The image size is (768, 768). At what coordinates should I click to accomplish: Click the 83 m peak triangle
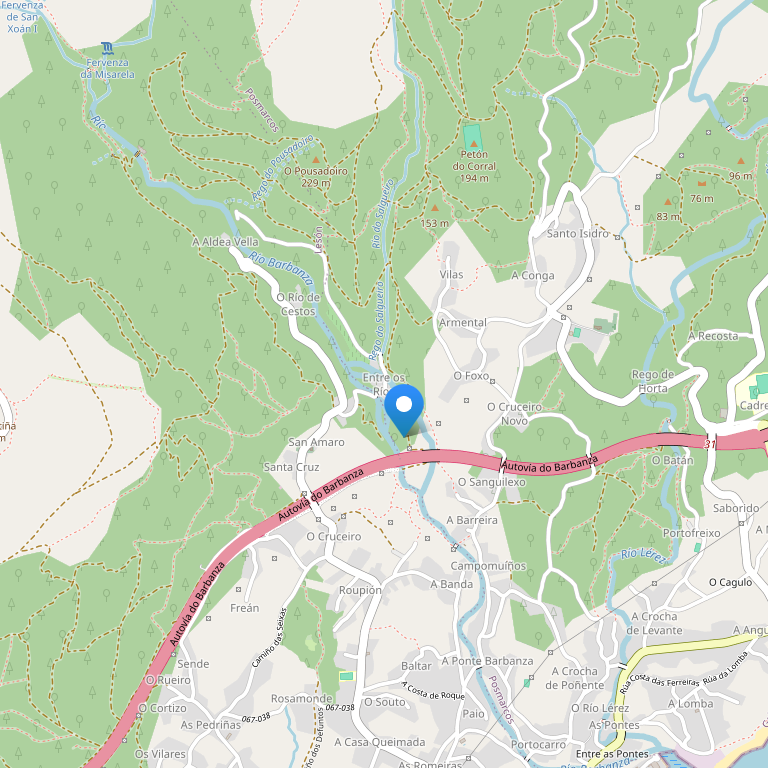point(668,201)
